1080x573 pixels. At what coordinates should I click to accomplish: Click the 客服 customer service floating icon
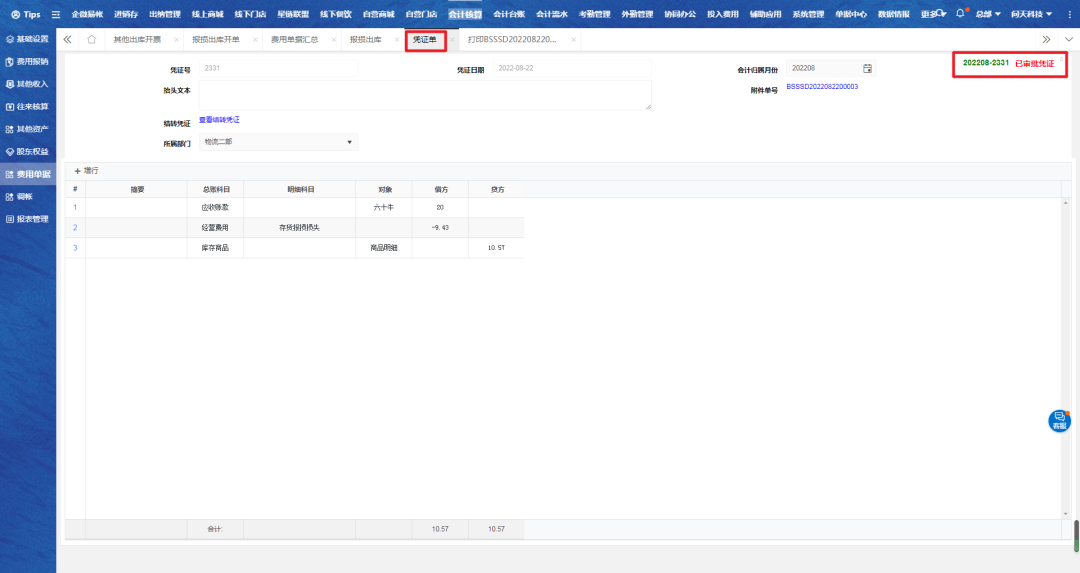1059,421
